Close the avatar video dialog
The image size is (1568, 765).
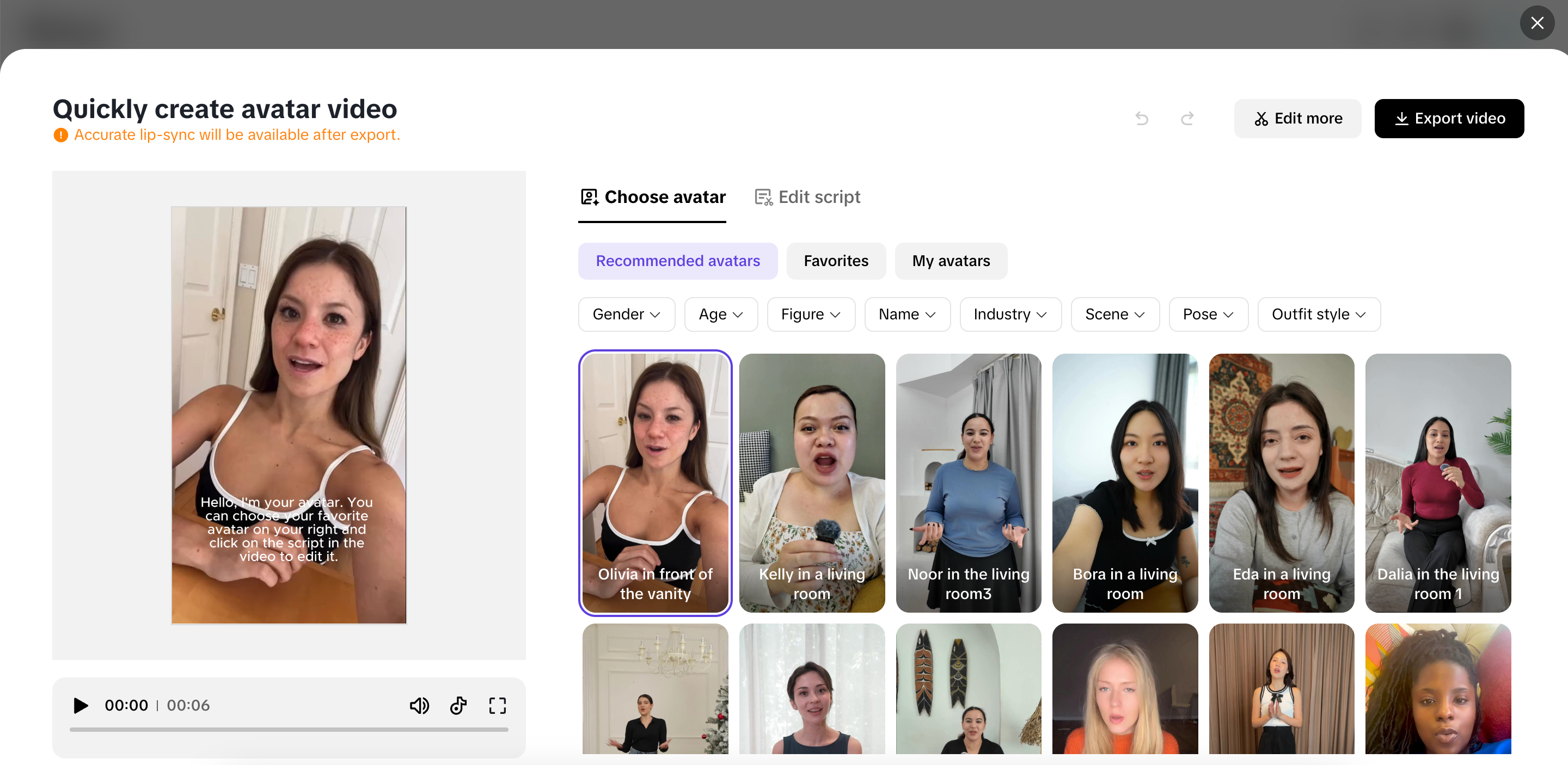point(1537,23)
